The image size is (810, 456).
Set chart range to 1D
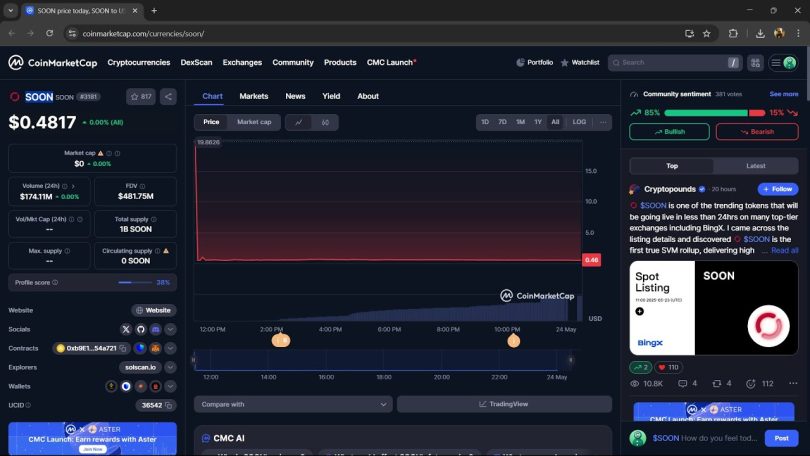click(x=485, y=122)
